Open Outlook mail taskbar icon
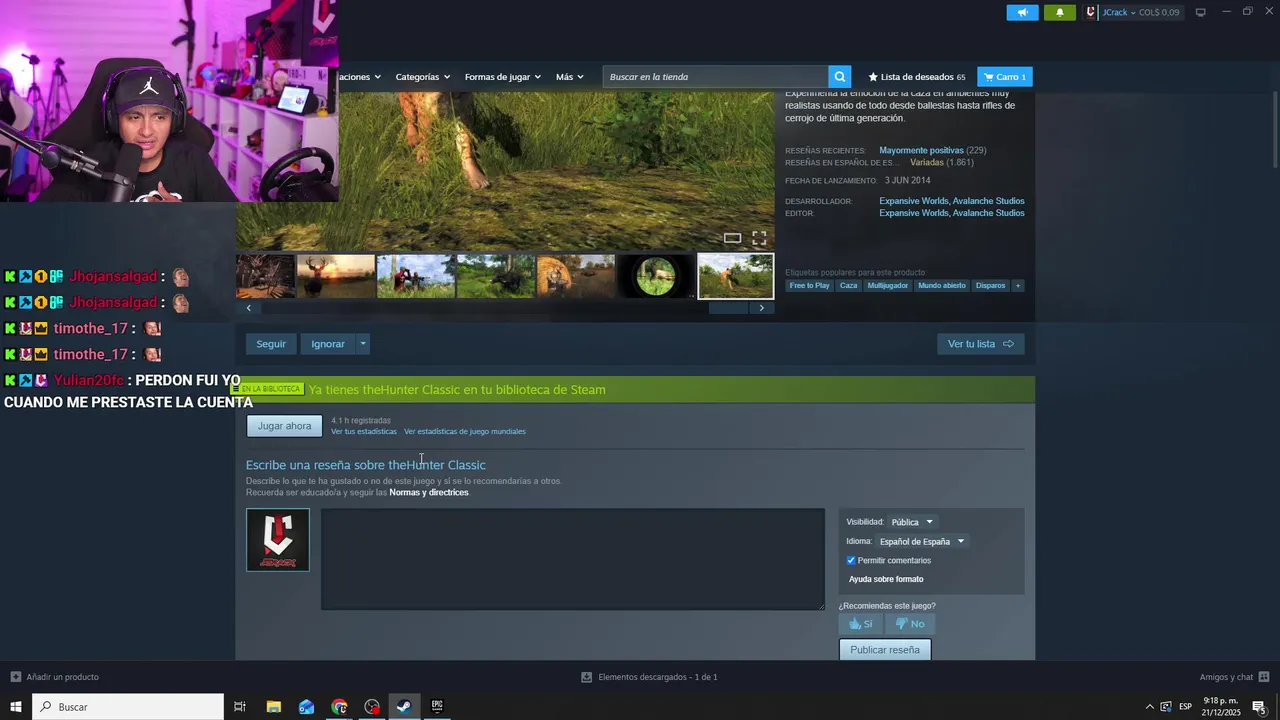 [306, 707]
